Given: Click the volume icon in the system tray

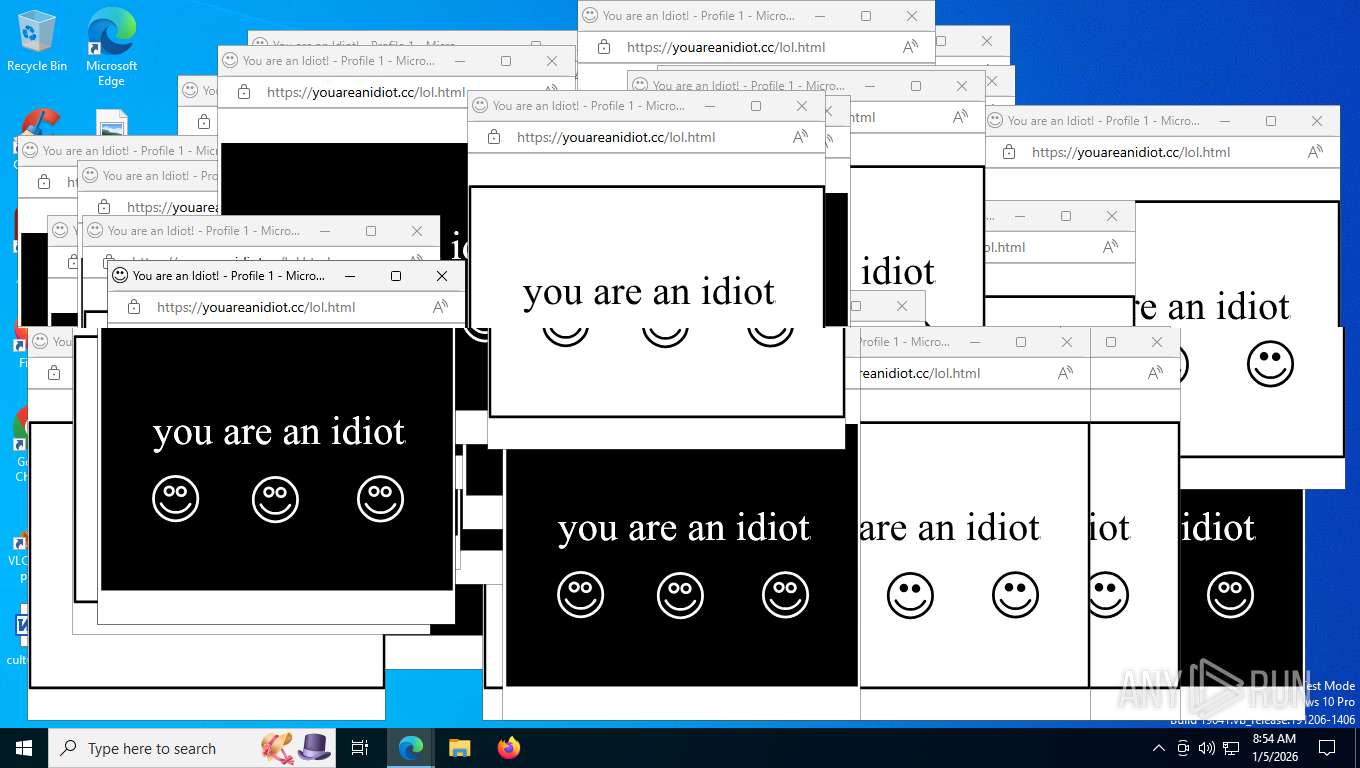Looking at the screenshot, I should (1206, 748).
